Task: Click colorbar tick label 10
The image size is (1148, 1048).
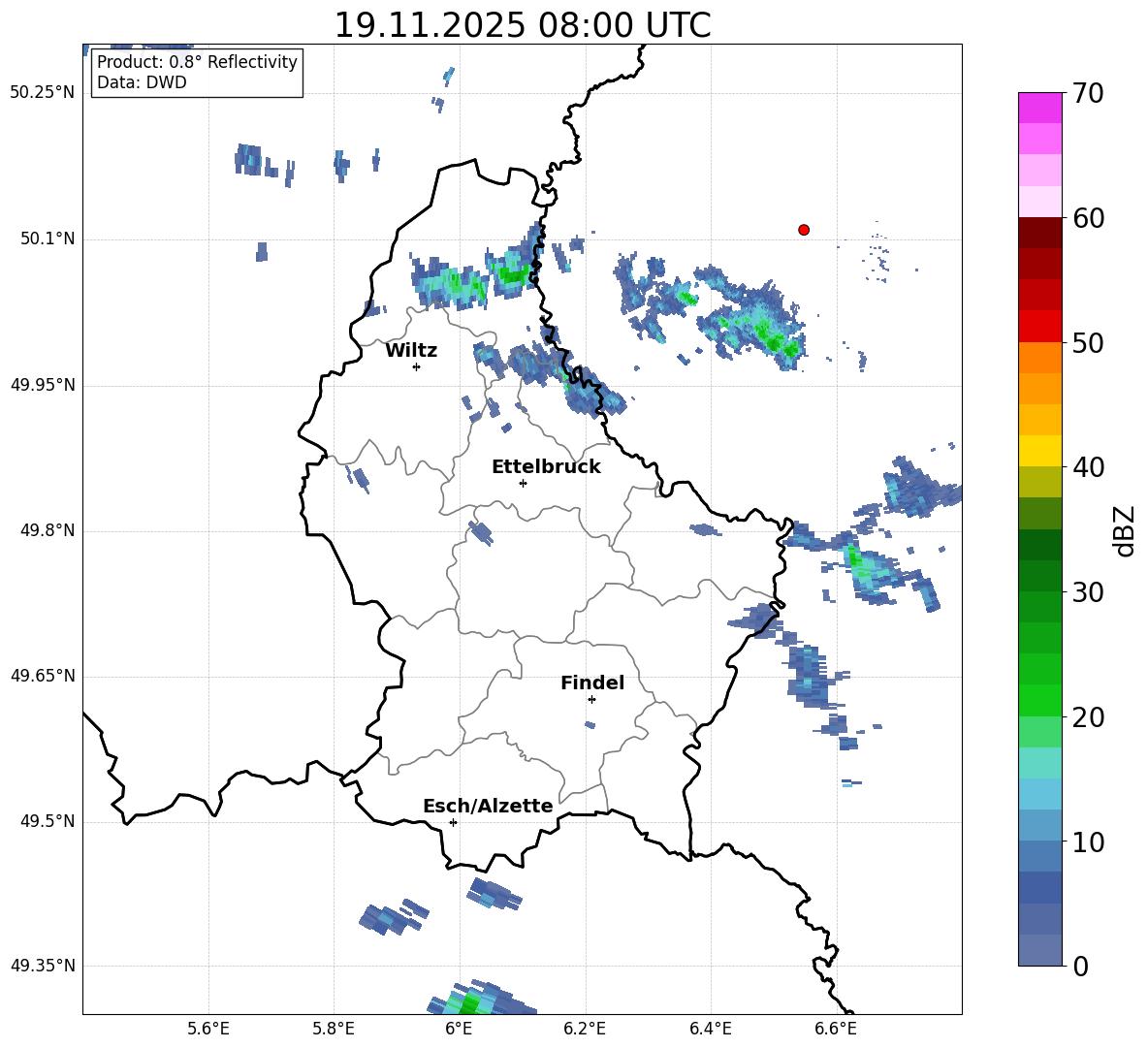Action: point(1088,842)
